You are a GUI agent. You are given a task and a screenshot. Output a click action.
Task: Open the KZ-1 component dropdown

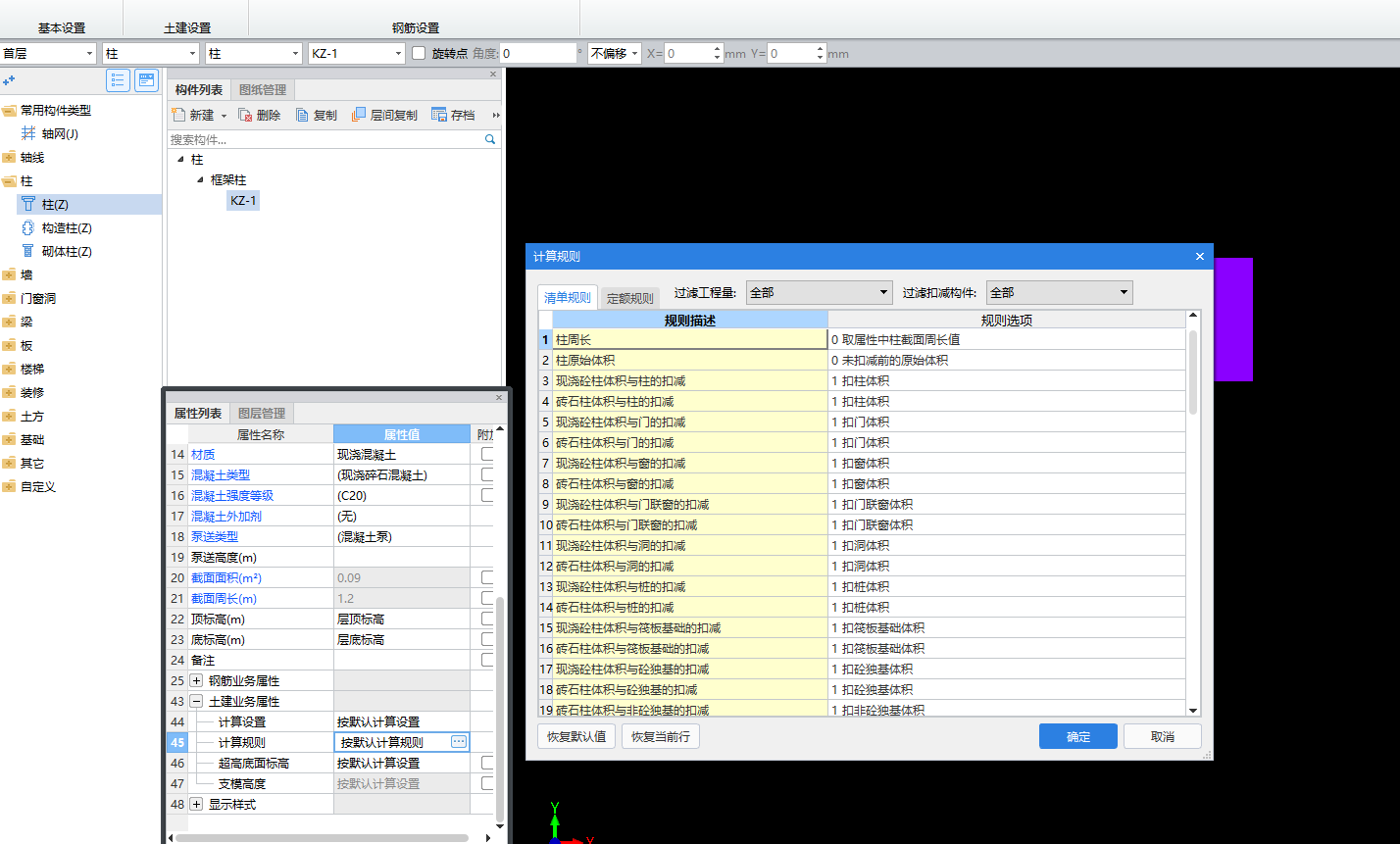357,53
